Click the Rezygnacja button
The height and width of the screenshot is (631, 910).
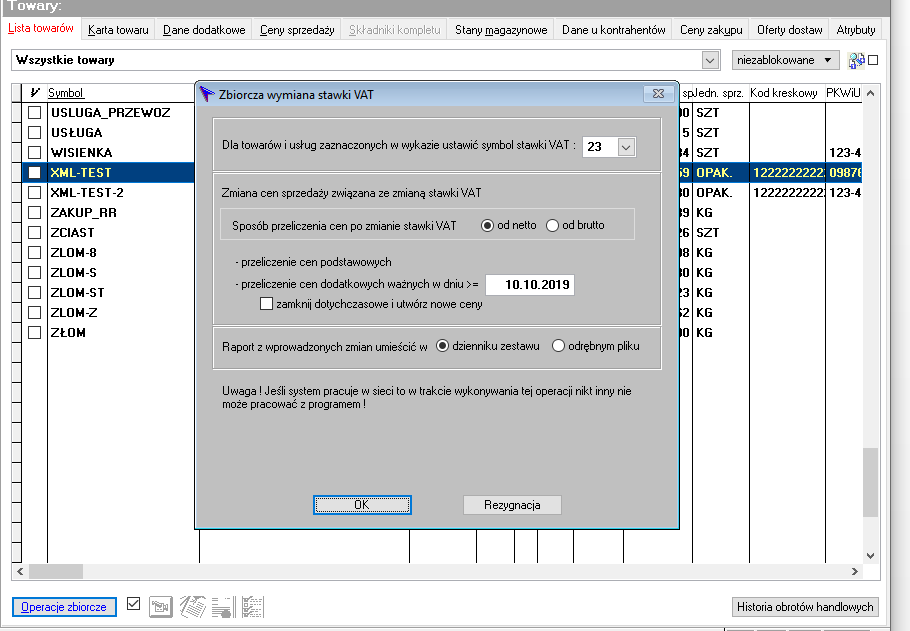coord(512,505)
